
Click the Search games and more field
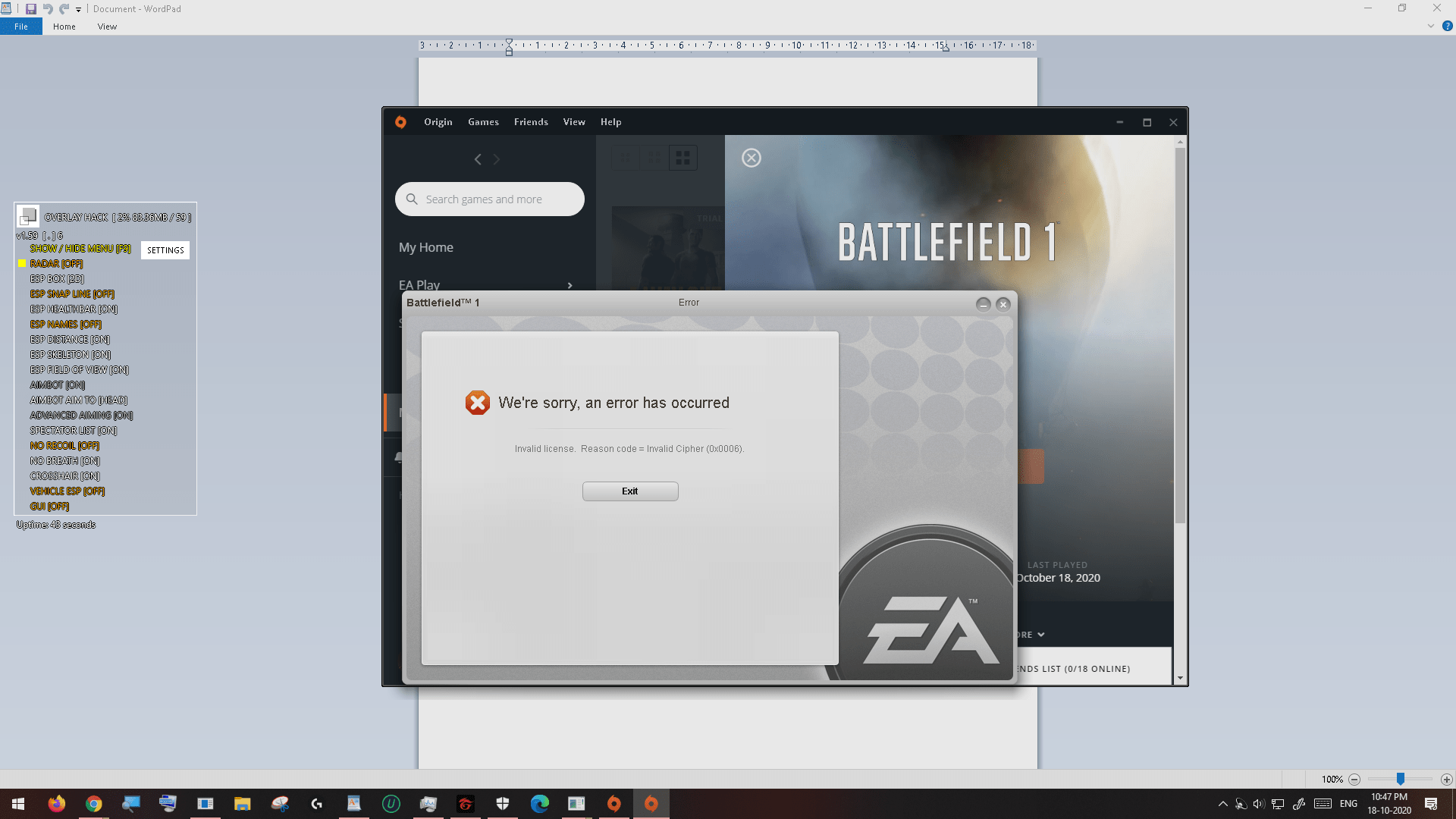(x=490, y=199)
